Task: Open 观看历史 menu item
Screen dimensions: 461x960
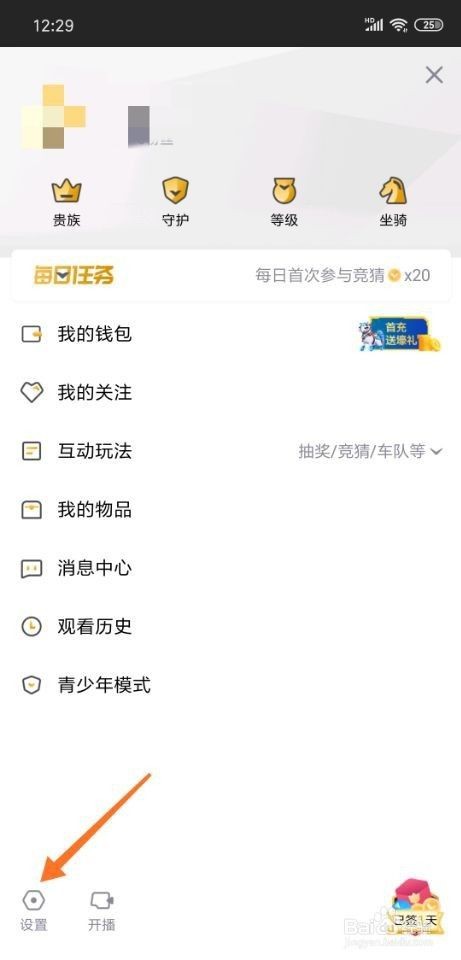Action: pyautogui.click(x=230, y=626)
